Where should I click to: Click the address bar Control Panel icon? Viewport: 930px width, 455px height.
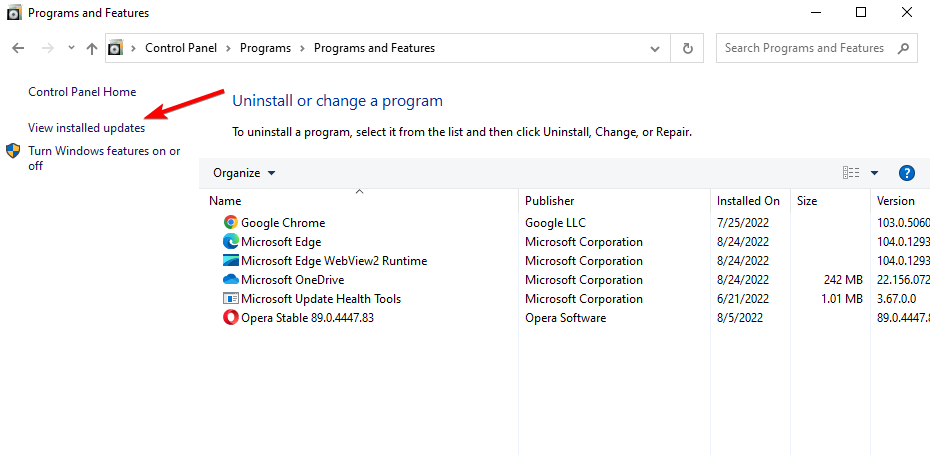click(x=116, y=48)
